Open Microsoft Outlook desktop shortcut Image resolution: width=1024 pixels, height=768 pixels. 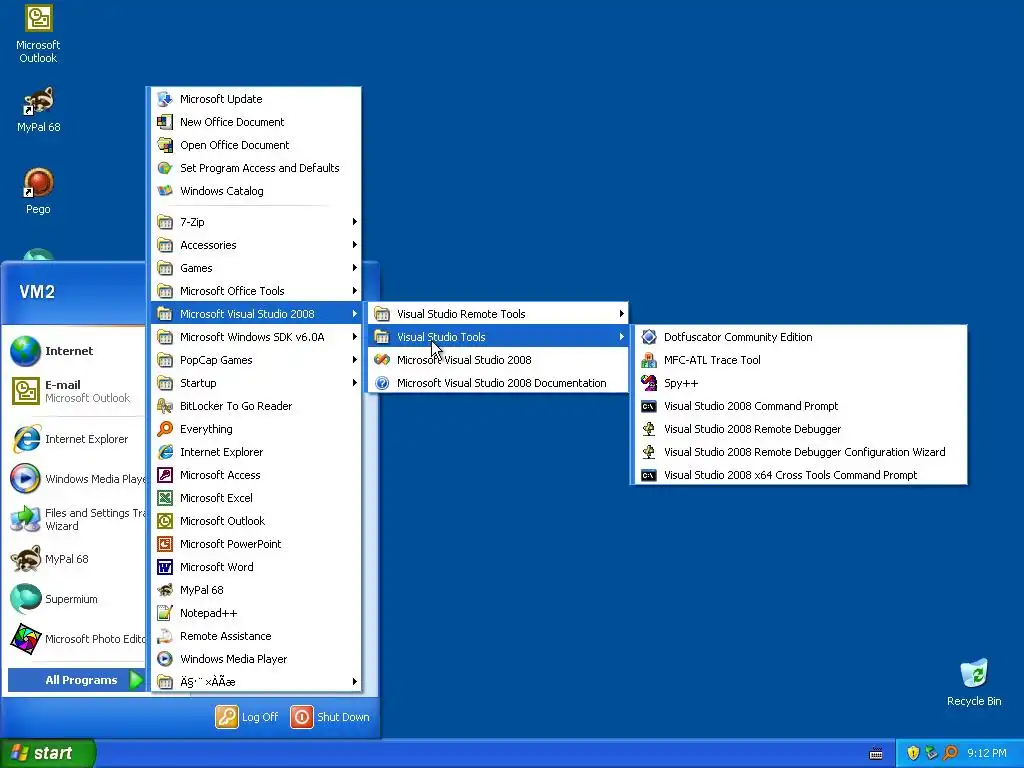coord(38,34)
